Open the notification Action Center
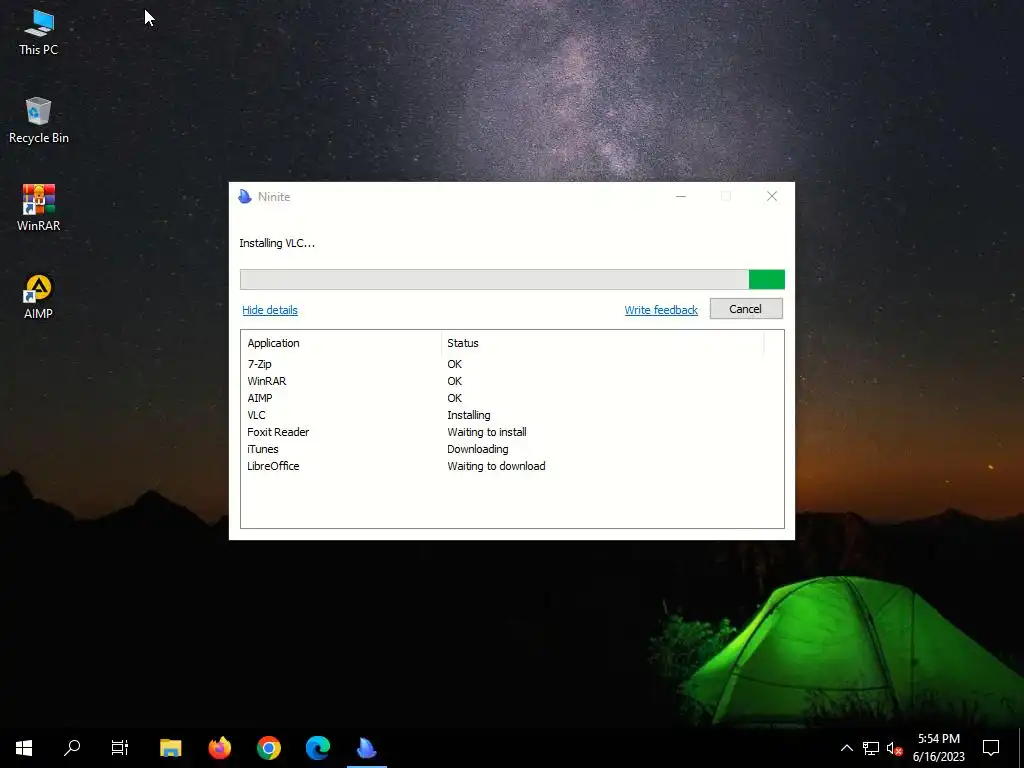1024x768 pixels. click(x=991, y=748)
